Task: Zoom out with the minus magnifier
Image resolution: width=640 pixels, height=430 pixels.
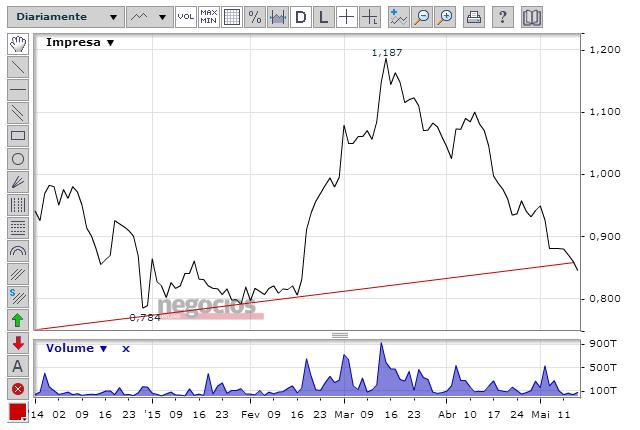Action: point(422,17)
